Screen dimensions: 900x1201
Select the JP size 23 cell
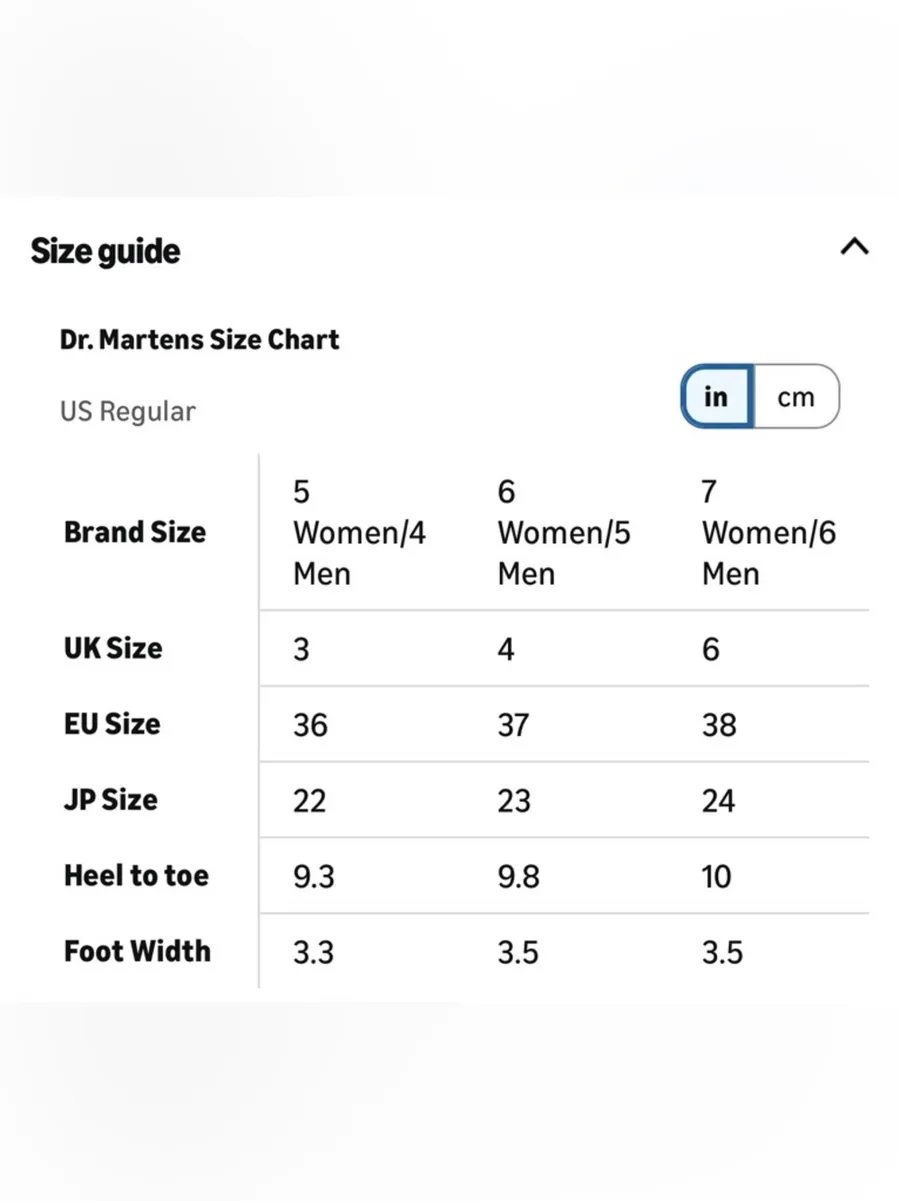click(514, 801)
